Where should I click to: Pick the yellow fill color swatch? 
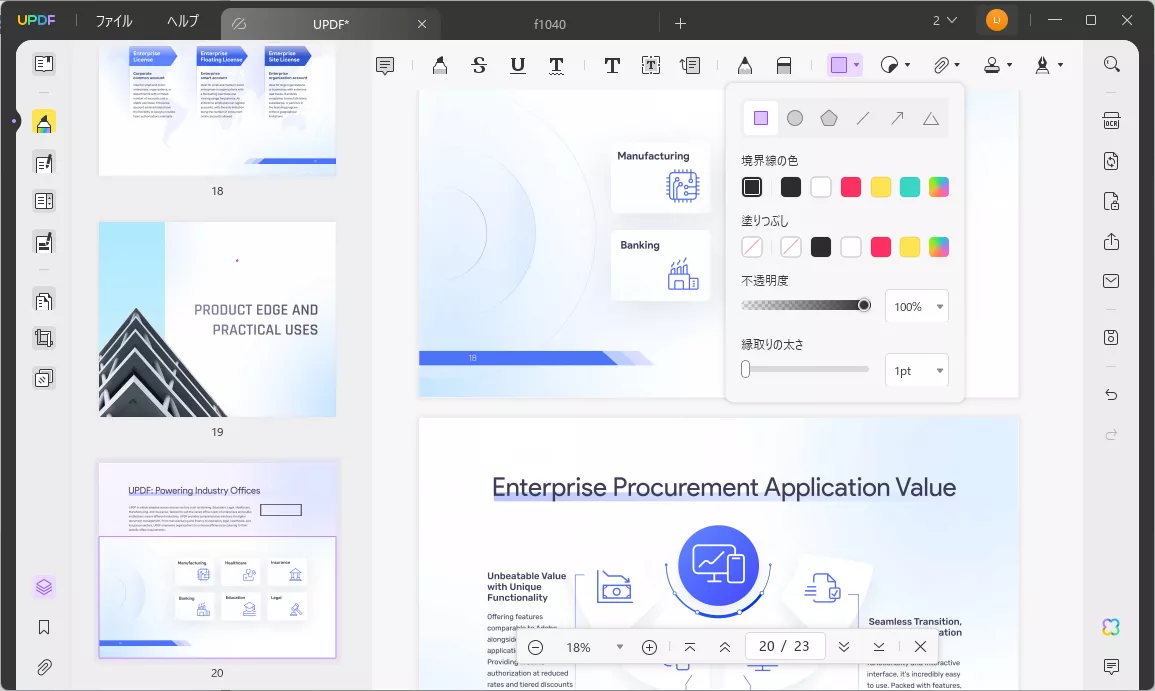tap(910, 247)
